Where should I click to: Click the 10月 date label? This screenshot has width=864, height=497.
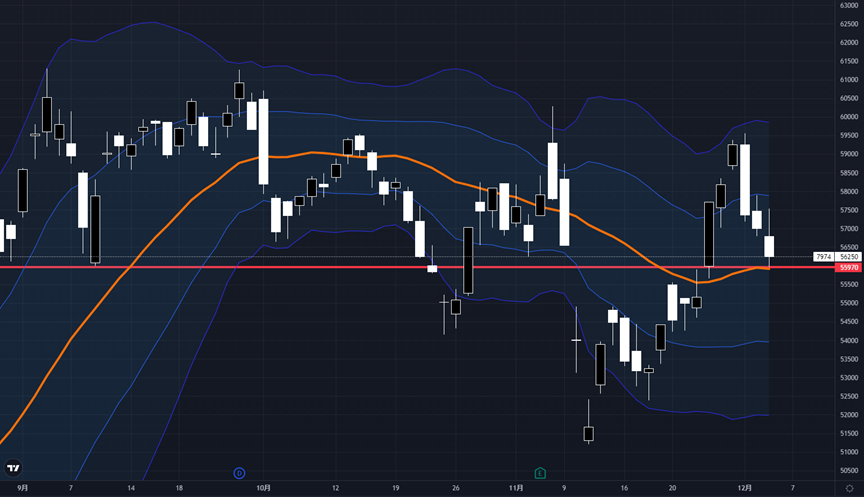tap(263, 488)
